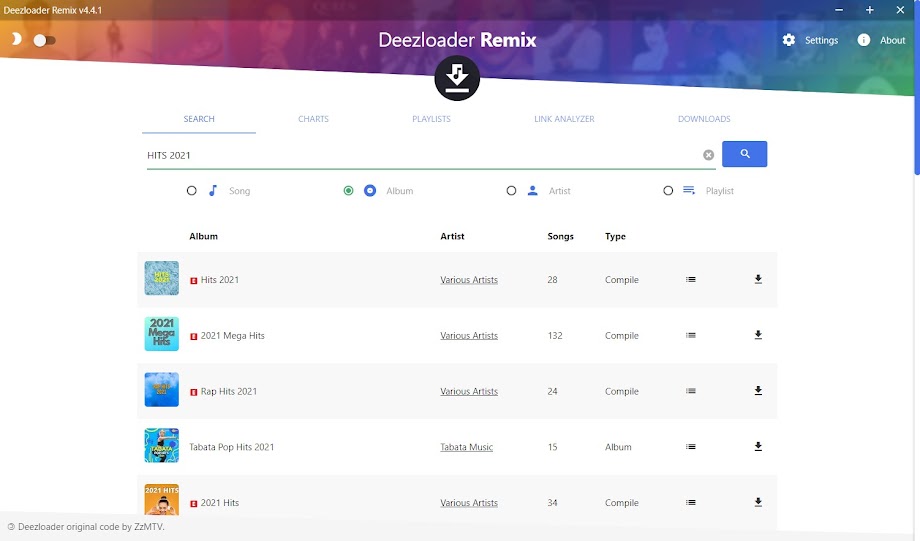
Task: Click the 2021 Hits album cover
Action: (x=161, y=499)
